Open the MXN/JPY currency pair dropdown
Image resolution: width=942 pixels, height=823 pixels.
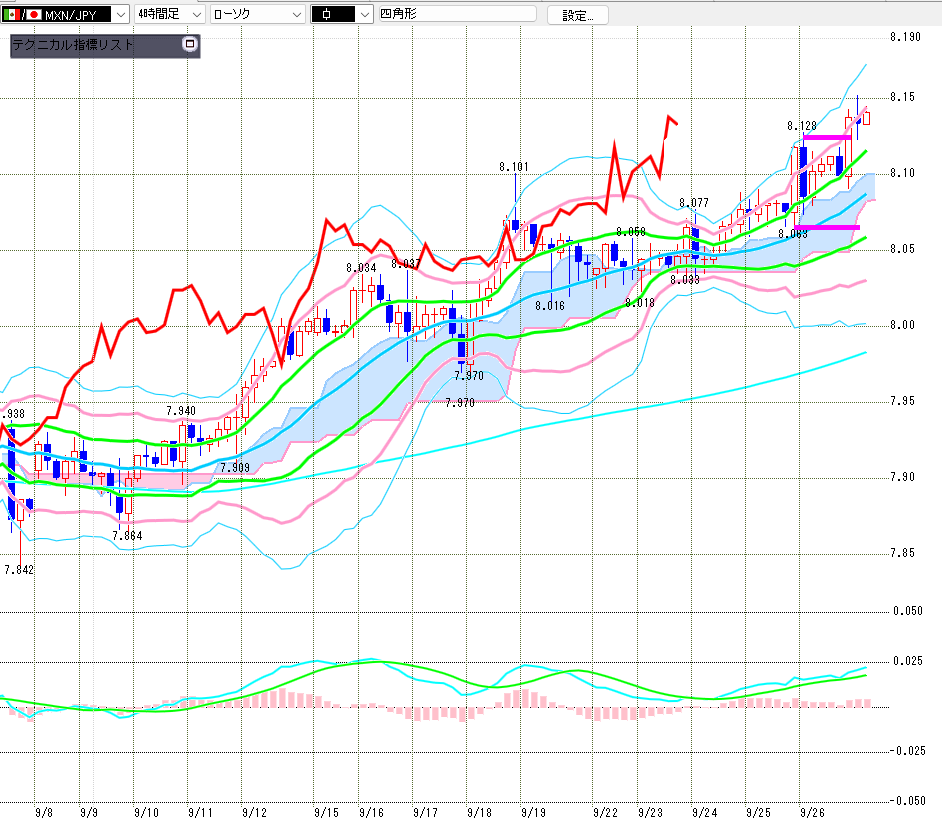coord(120,15)
